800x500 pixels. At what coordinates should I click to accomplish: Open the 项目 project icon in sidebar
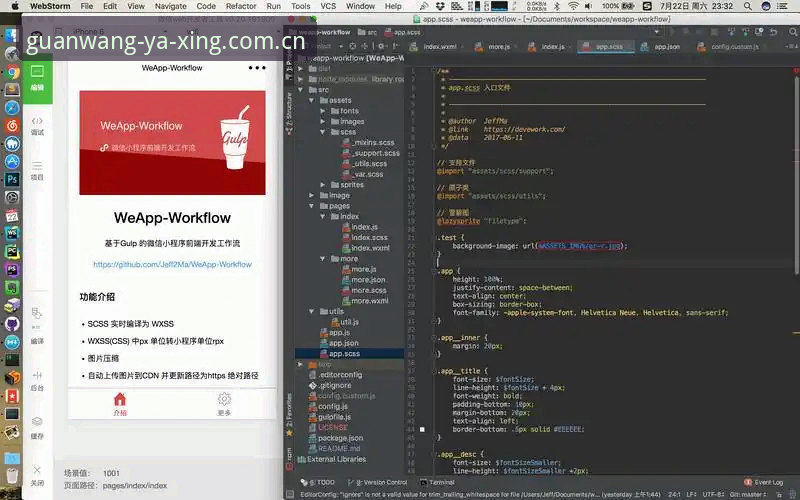point(37,171)
